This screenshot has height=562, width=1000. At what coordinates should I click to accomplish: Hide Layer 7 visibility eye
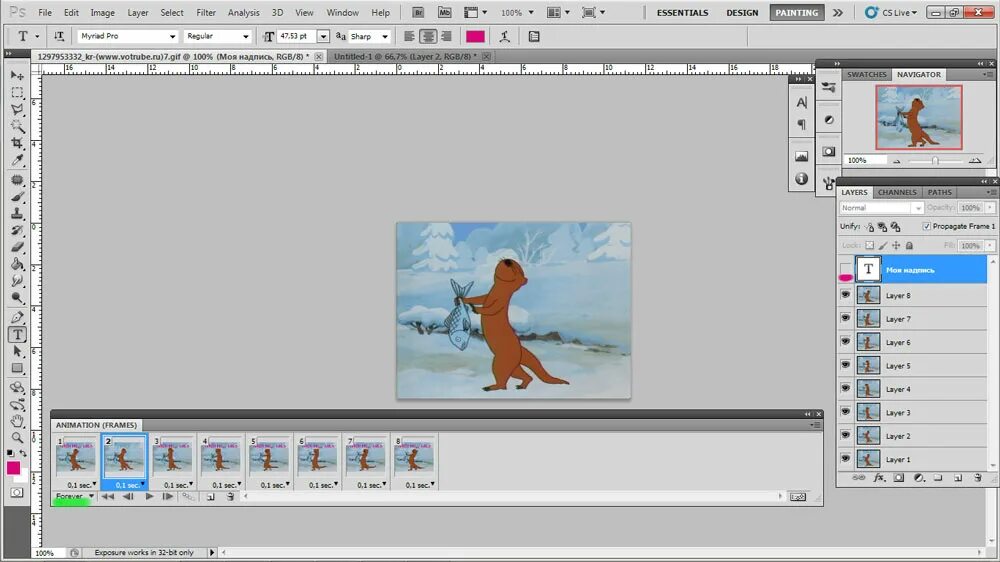point(846,318)
